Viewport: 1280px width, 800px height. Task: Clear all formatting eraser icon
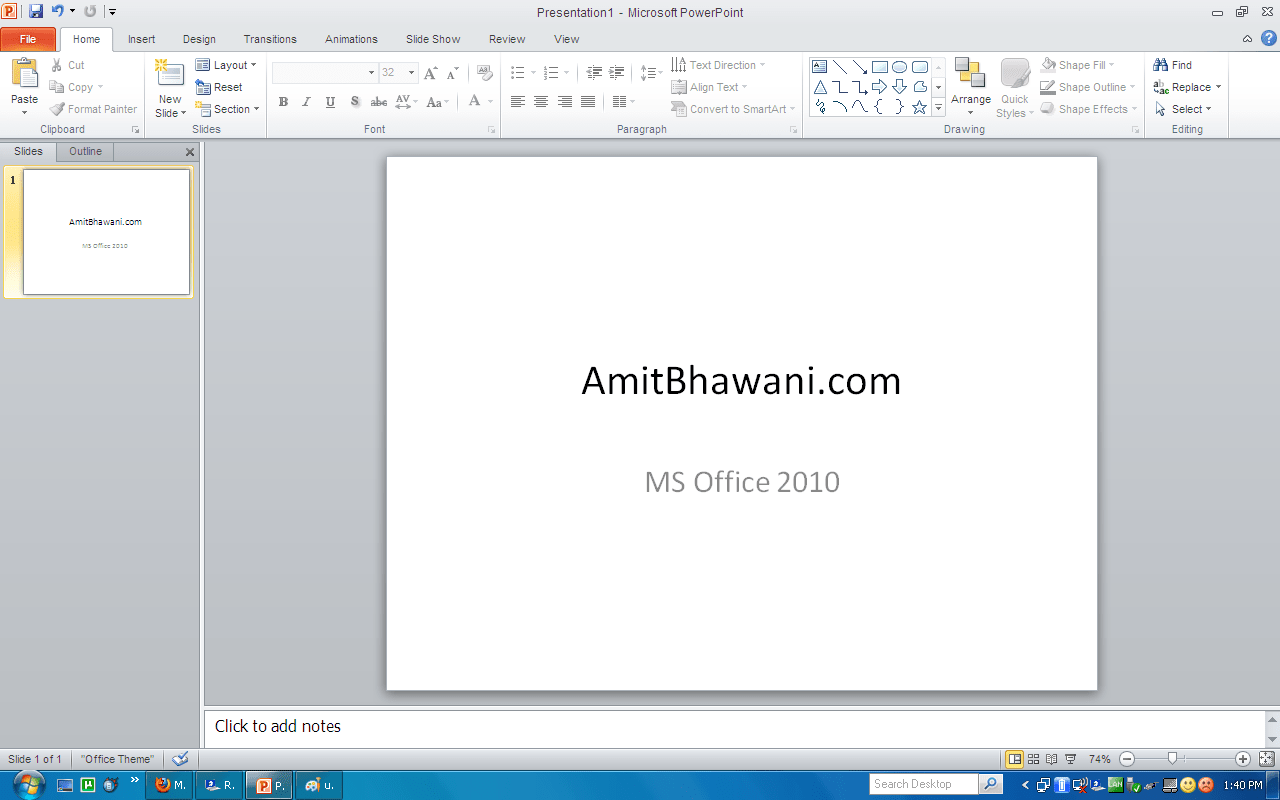[x=485, y=73]
